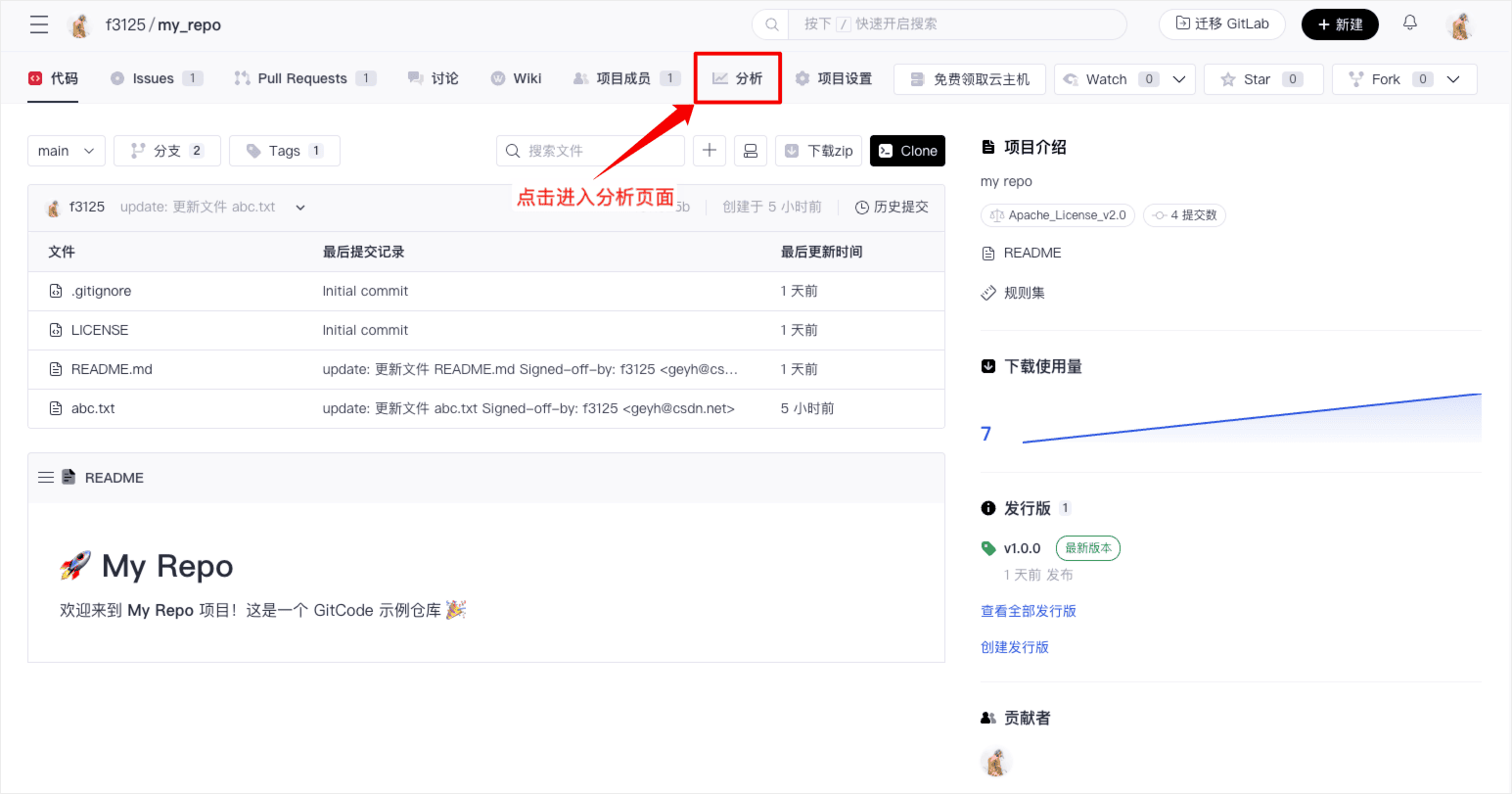
Task: Watch the my_repo repository
Action: pos(1106,79)
